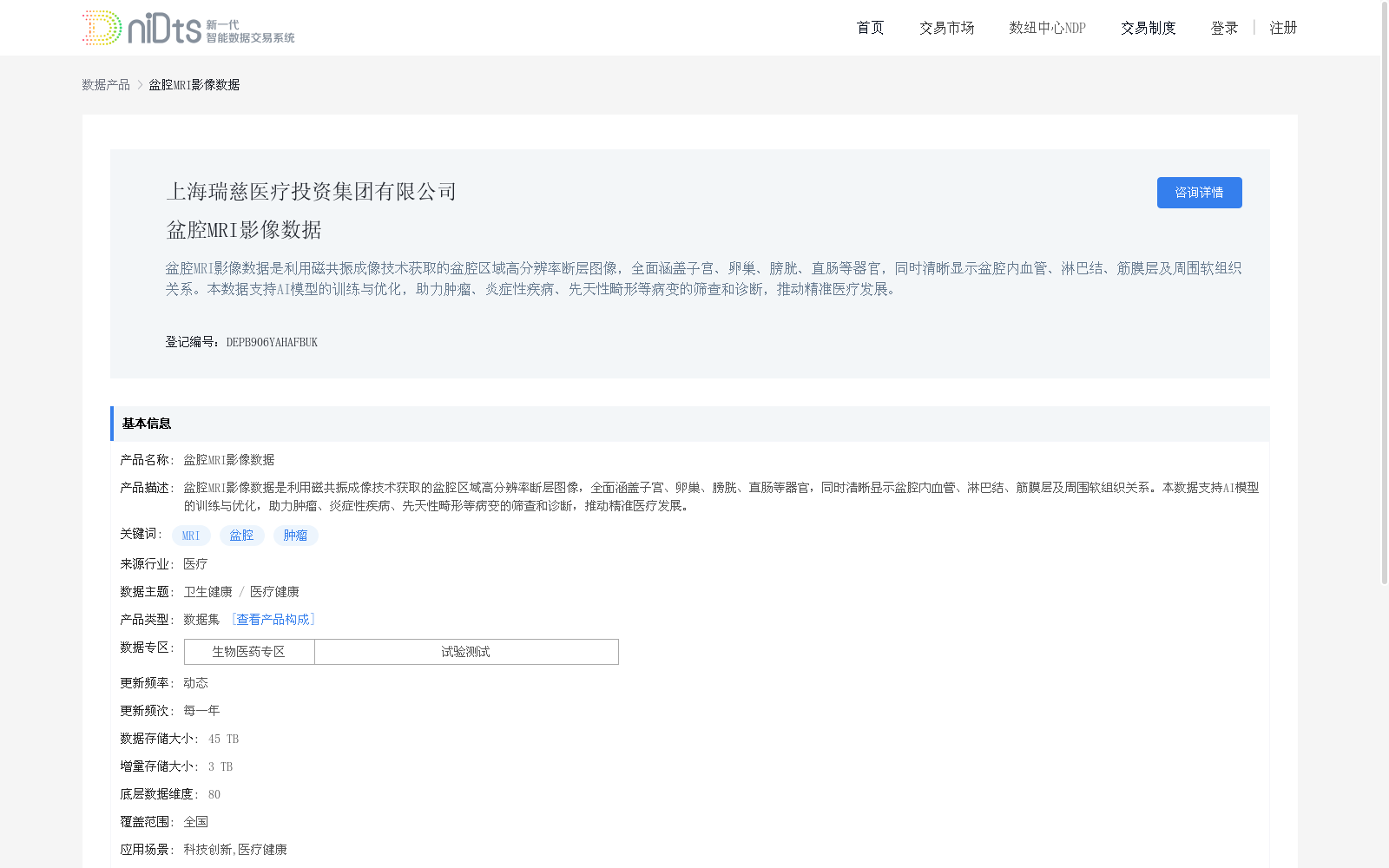Click the niDts logo

point(188,28)
